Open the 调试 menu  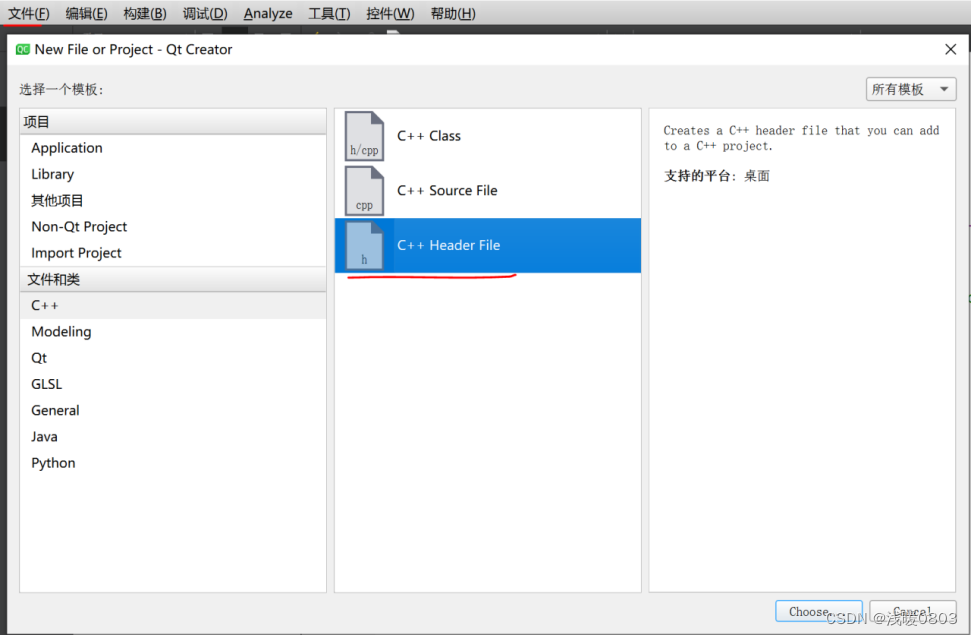pyautogui.click(x=204, y=13)
